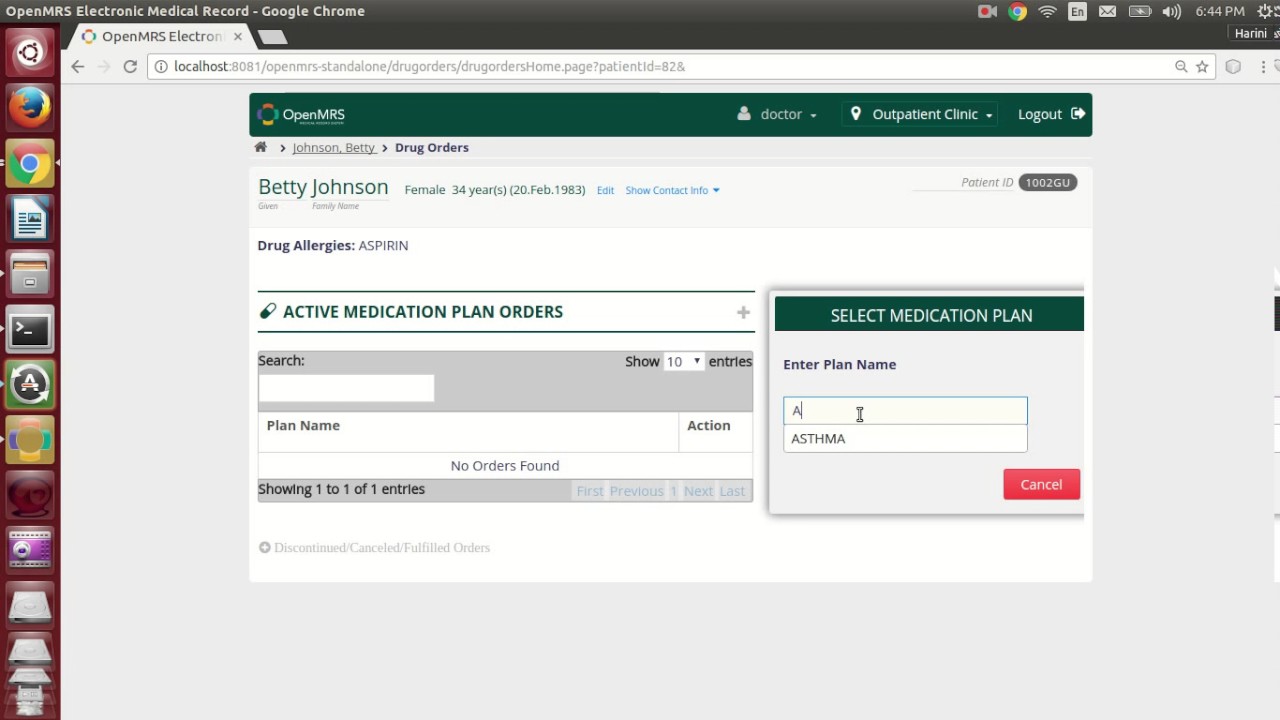Click the zoom magnifier icon in the address bar
1280x720 pixels.
click(x=1181, y=66)
